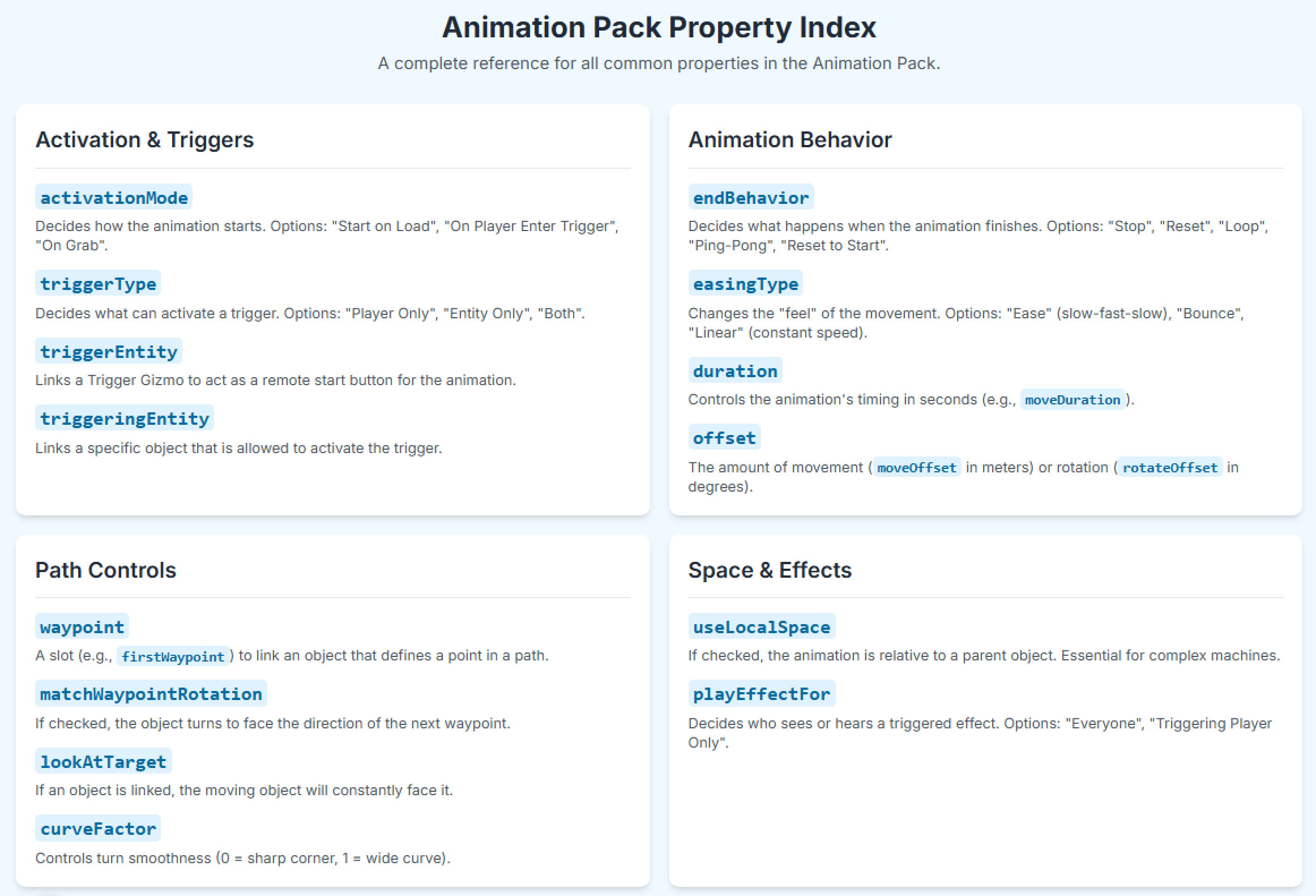Click the lookAtTarget property tag
Screen dimensions: 1316x896
[x=103, y=762]
